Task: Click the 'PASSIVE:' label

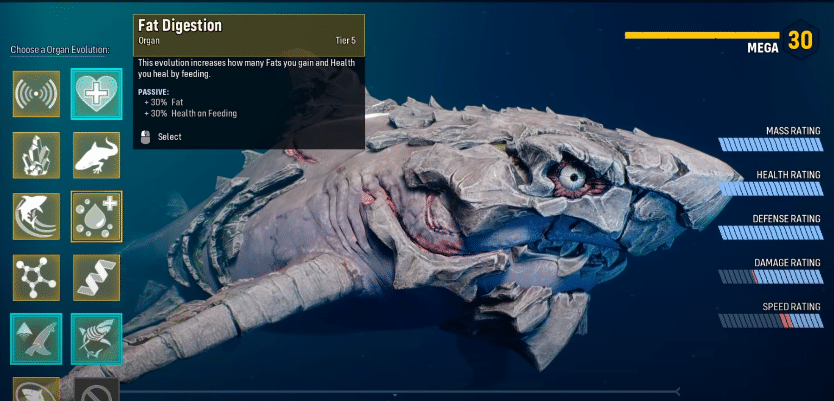Action: [x=154, y=92]
